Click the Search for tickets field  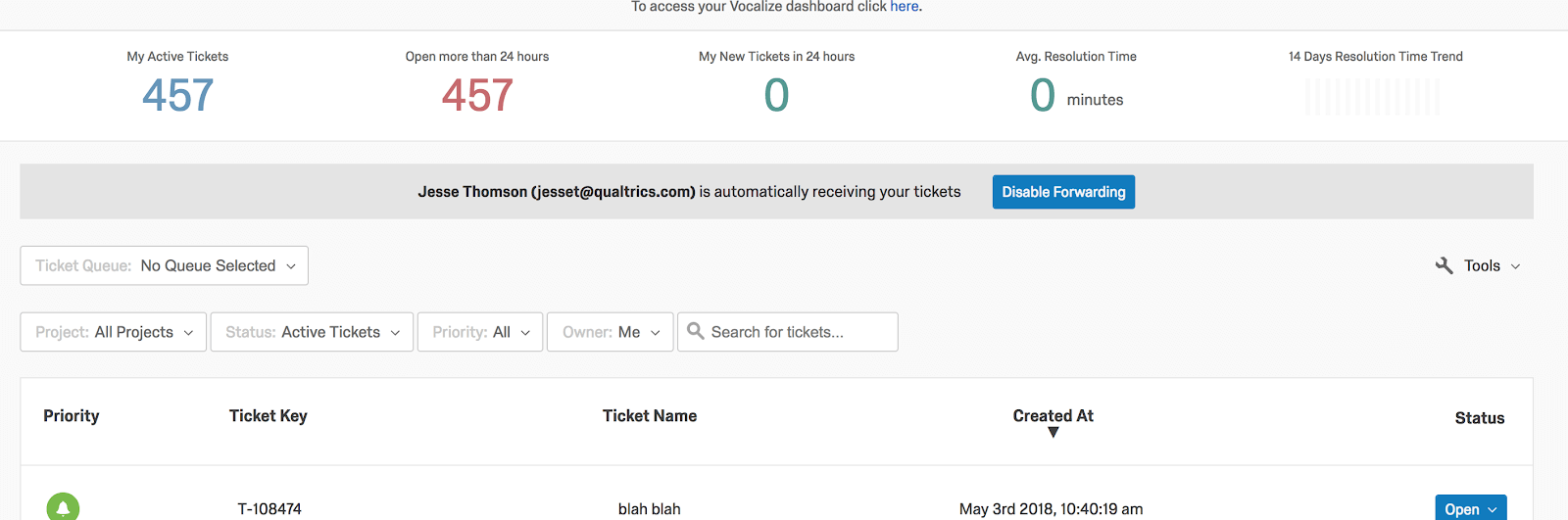pos(788,332)
